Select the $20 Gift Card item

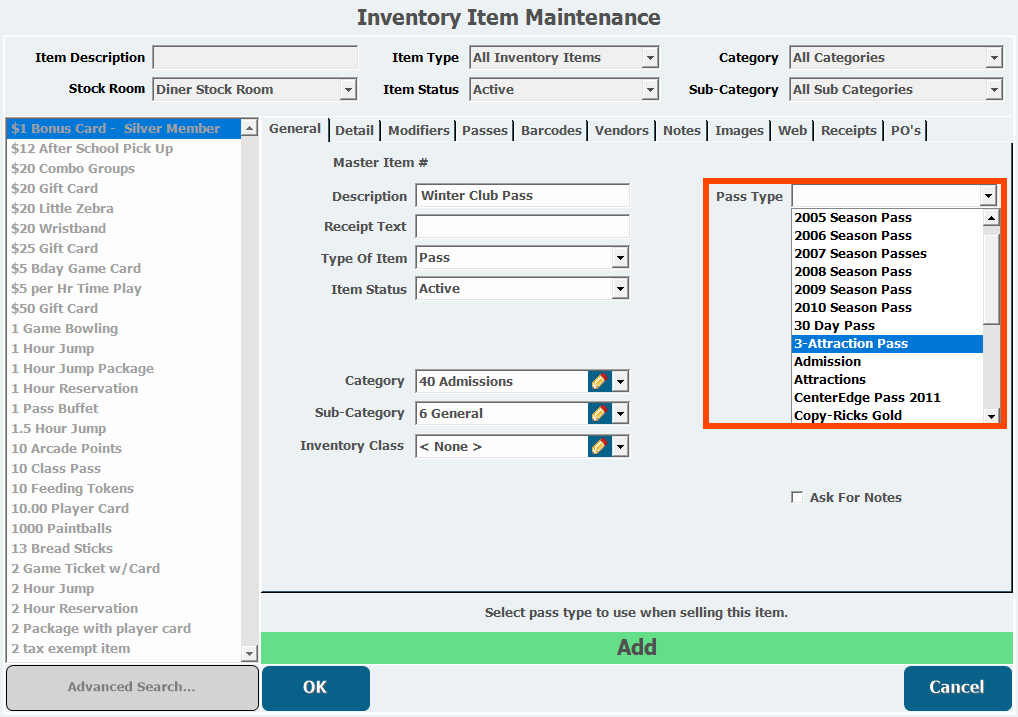(55, 188)
